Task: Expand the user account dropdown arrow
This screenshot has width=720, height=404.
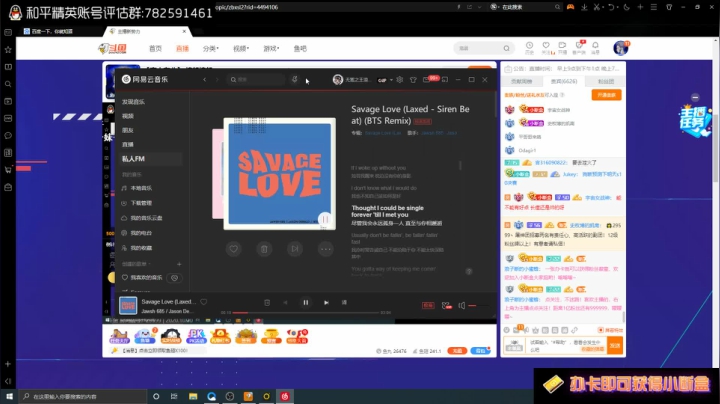Action: pyautogui.click(x=391, y=80)
